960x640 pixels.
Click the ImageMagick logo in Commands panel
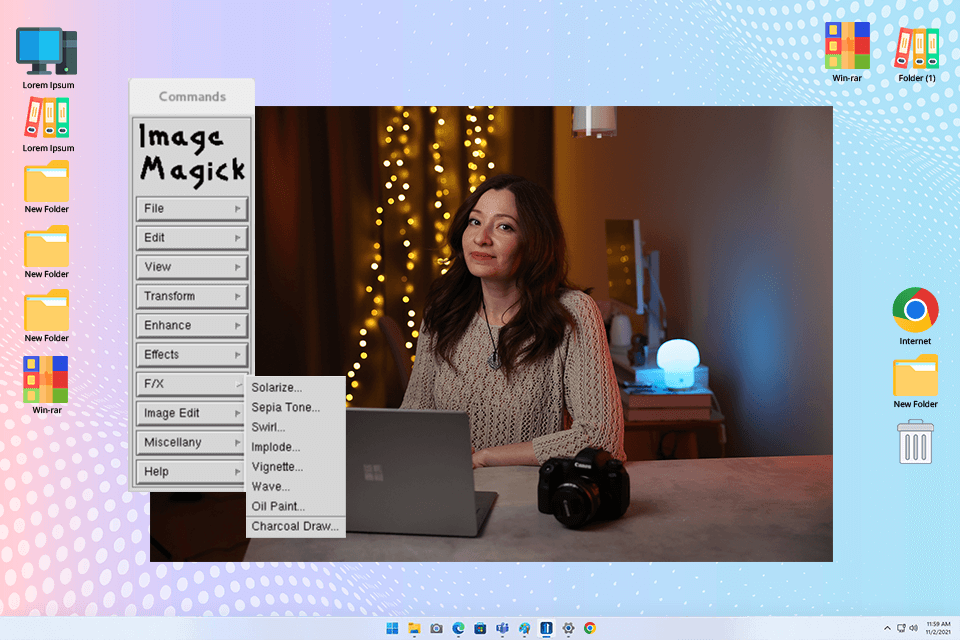click(x=192, y=155)
